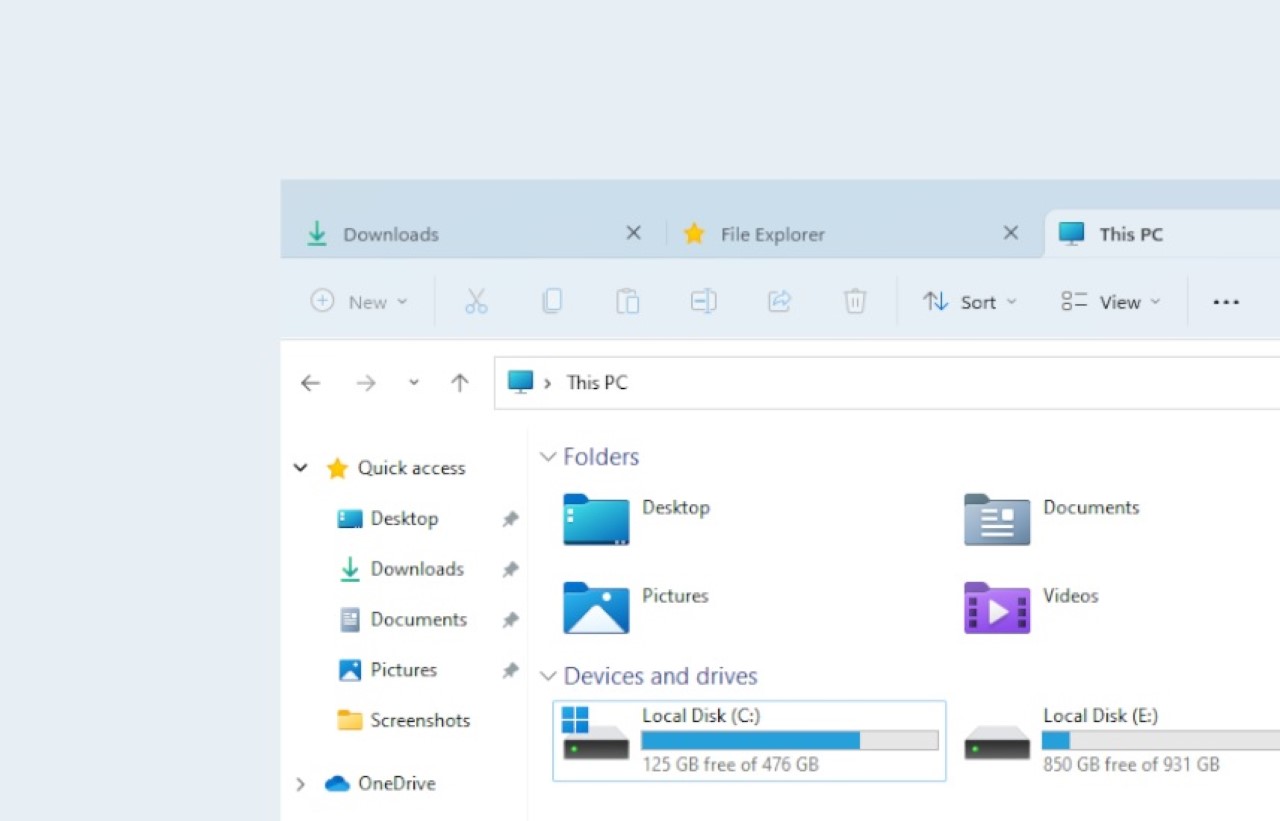Image resolution: width=1280 pixels, height=821 pixels.
Task: Go back with the left arrow
Action: coord(311,383)
